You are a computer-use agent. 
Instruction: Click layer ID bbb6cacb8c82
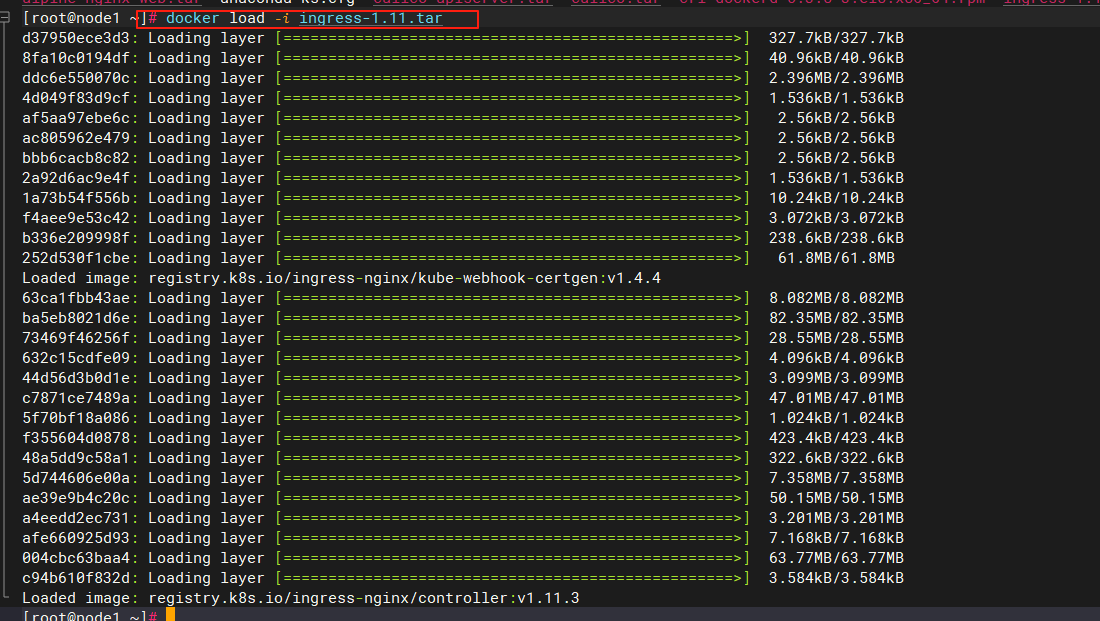pos(76,158)
